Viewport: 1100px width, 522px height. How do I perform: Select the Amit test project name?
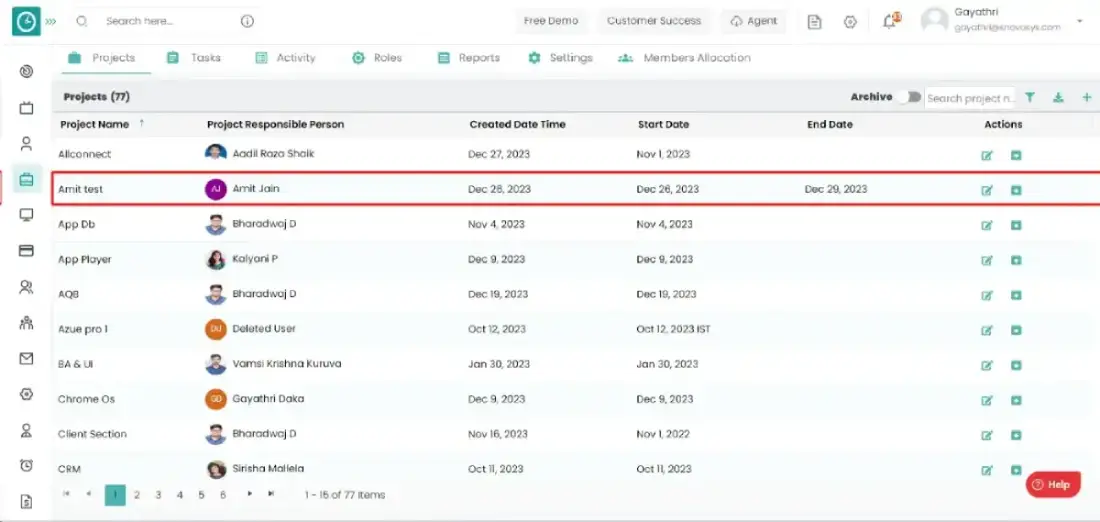(x=81, y=189)
